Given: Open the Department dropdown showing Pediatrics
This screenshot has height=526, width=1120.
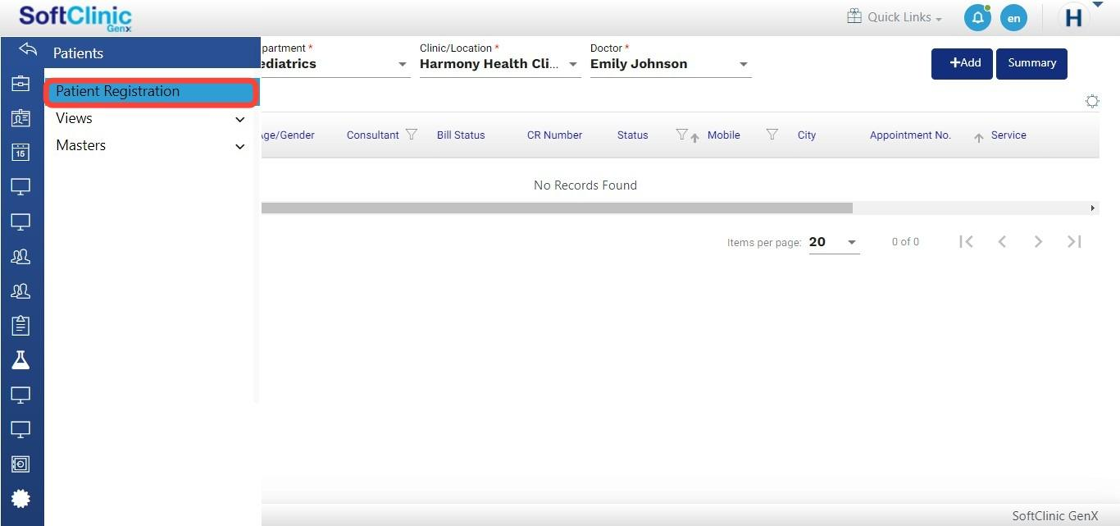Looking at the screenshot, I should pyautogui.click(x=336, y=64).
